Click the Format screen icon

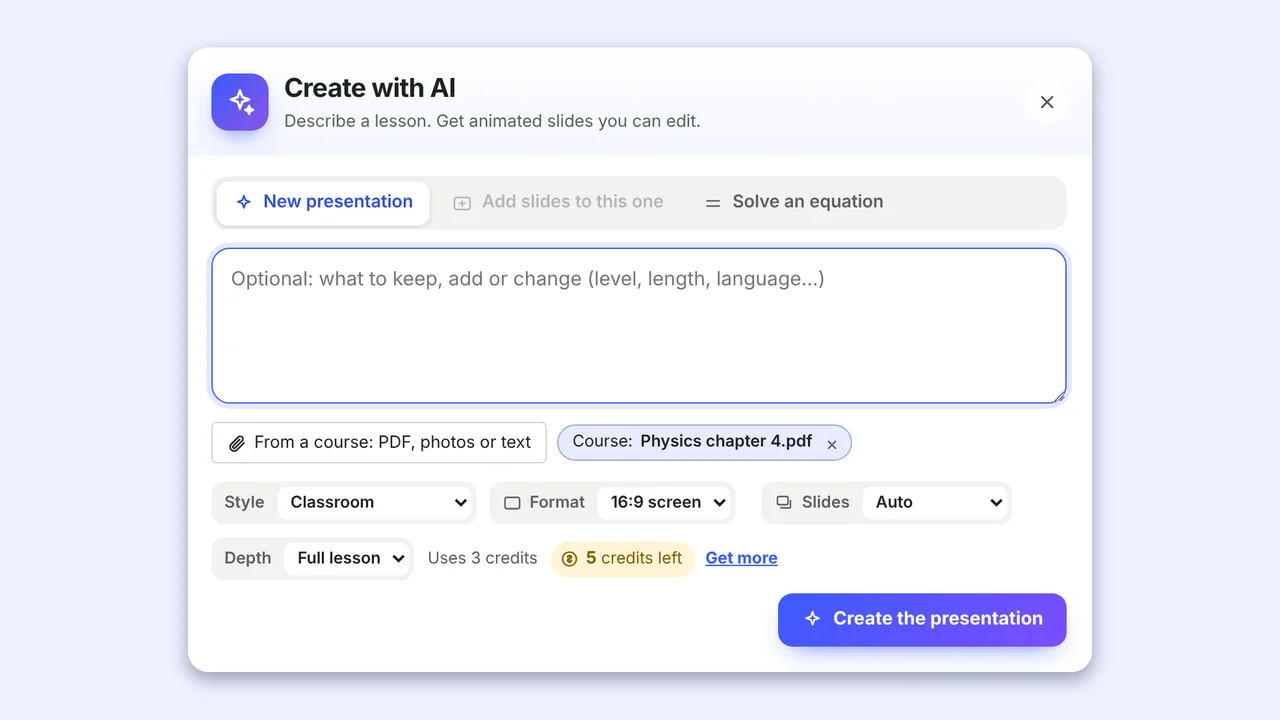pos(512,503)
